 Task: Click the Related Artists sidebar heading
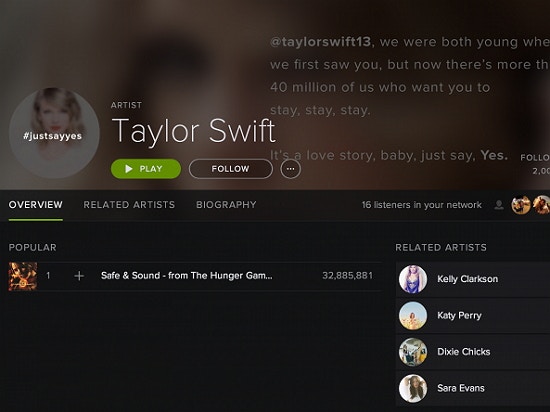pos(441,248)
